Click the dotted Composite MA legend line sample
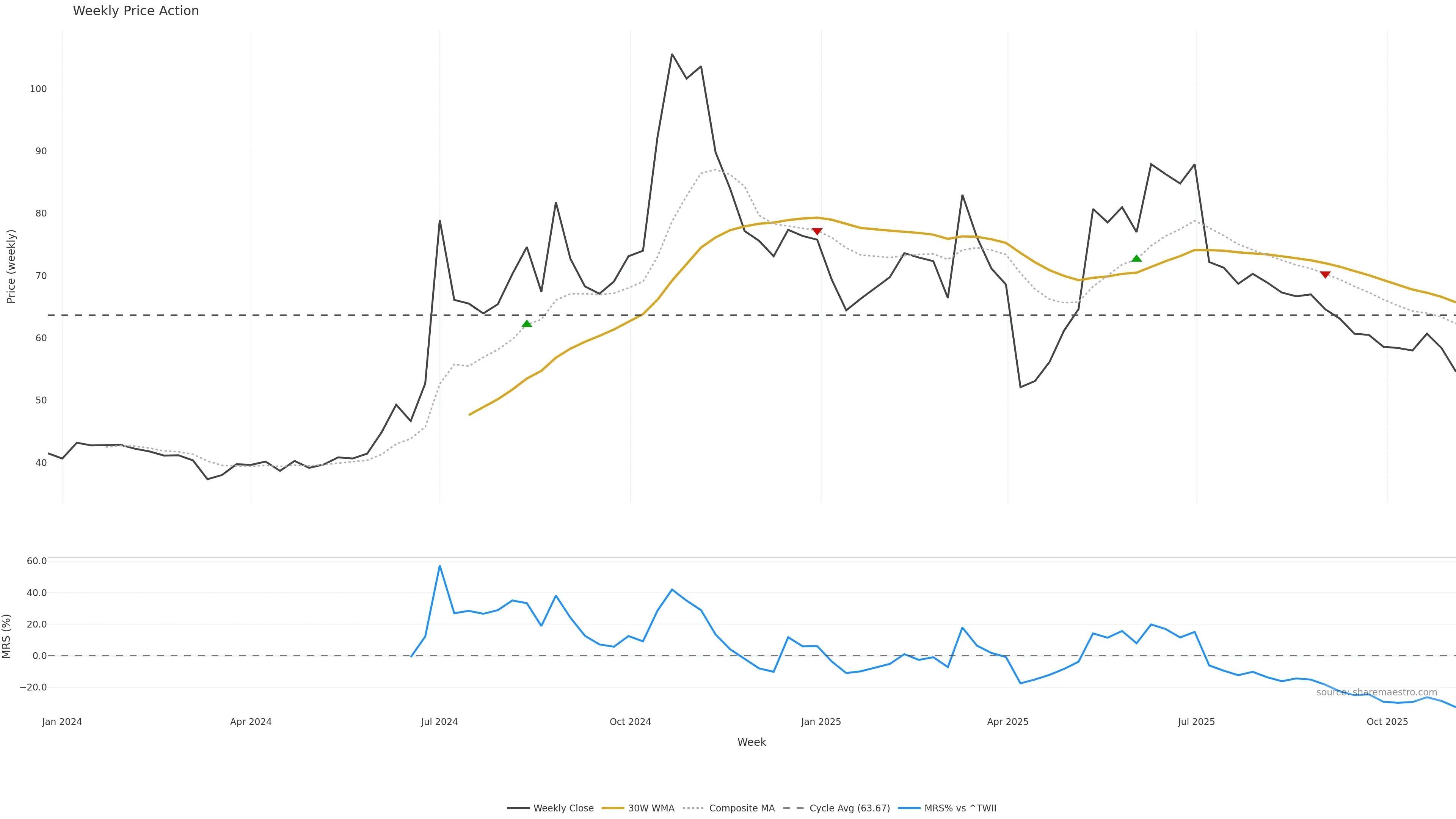Viewport: 1456px width, 819px height. point(693,808)
